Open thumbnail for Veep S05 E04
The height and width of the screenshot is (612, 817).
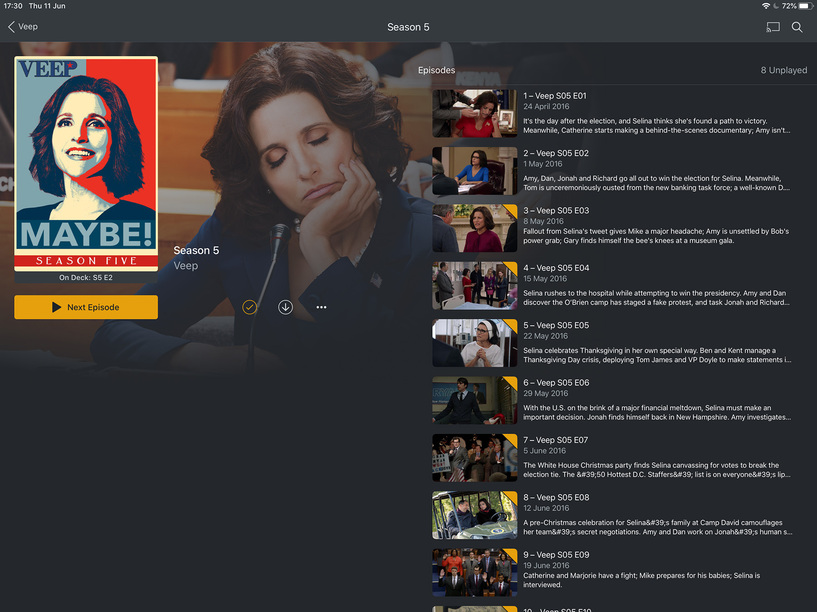point(475,285)
